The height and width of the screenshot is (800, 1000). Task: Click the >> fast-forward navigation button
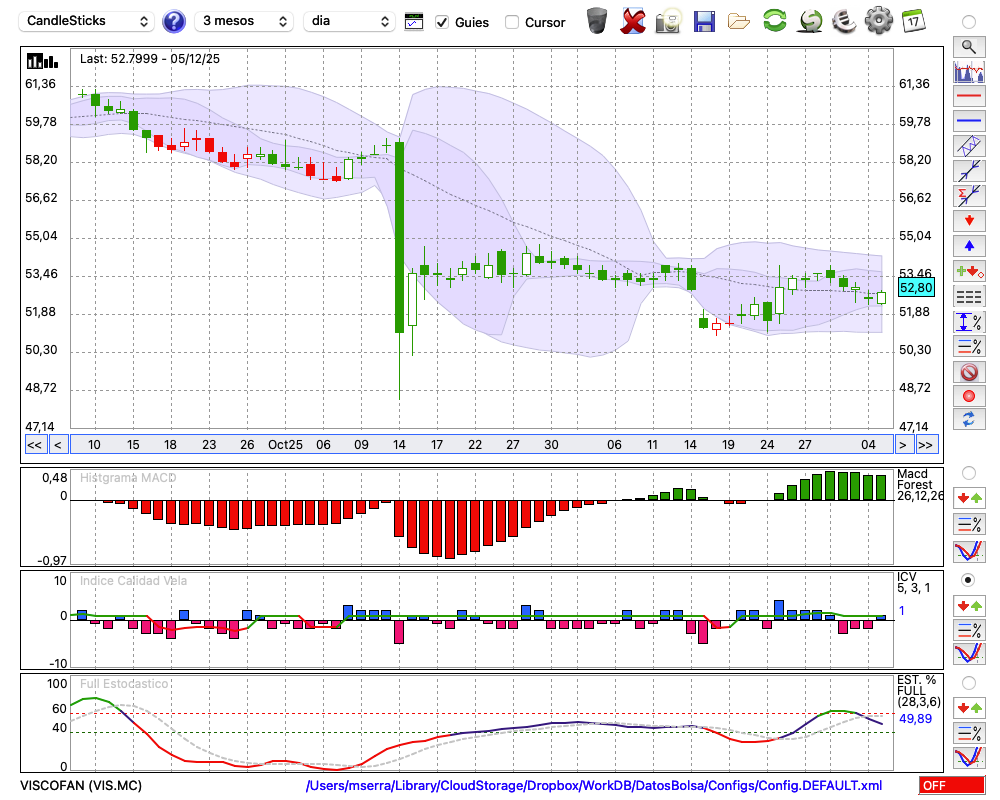[927, 445]
